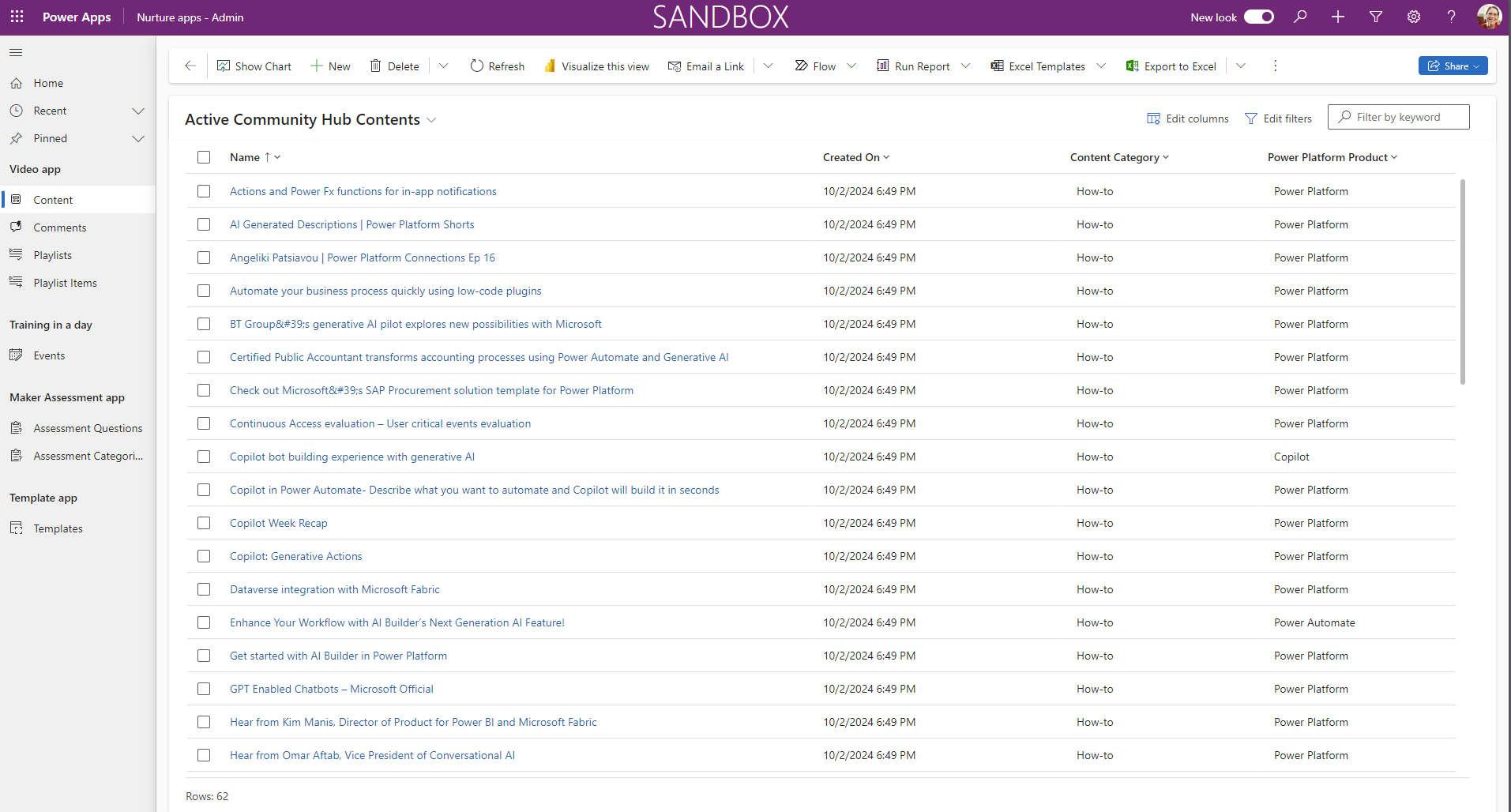Open the more commands vertical ellipsis
This screenshot has width=1511, height=812.
pyautogui.click(x=1276, y=66)
